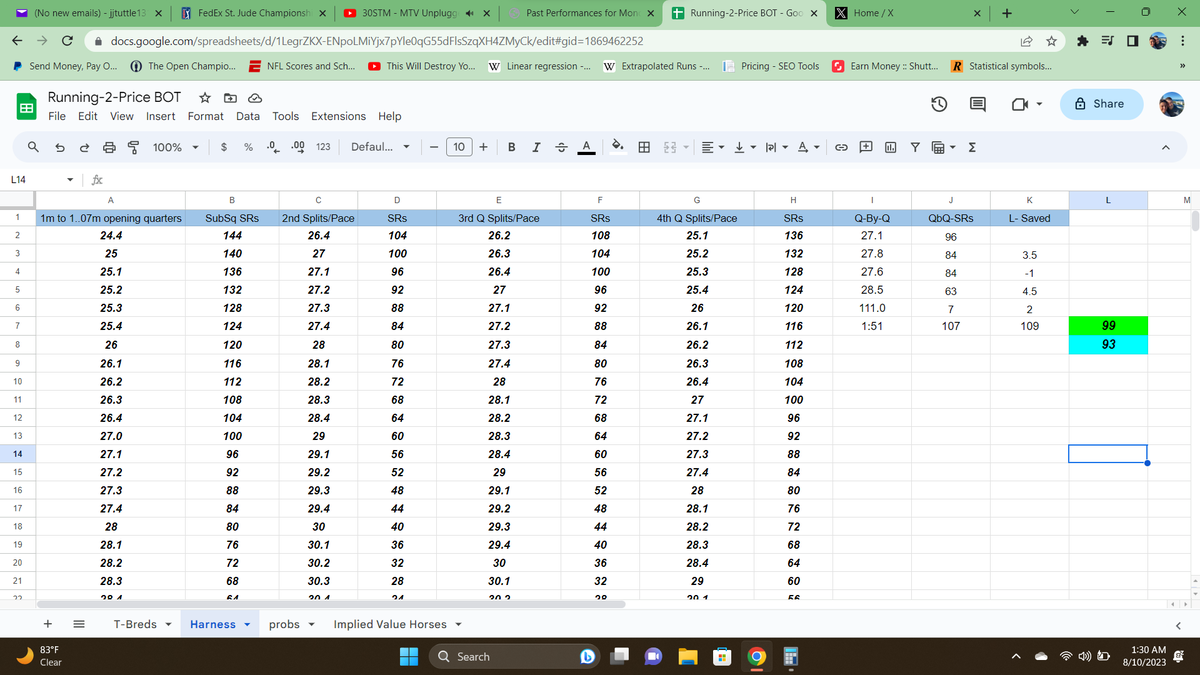1200x675 pixels.
Task: Select the paint format tool
Action: click(132, 147)
